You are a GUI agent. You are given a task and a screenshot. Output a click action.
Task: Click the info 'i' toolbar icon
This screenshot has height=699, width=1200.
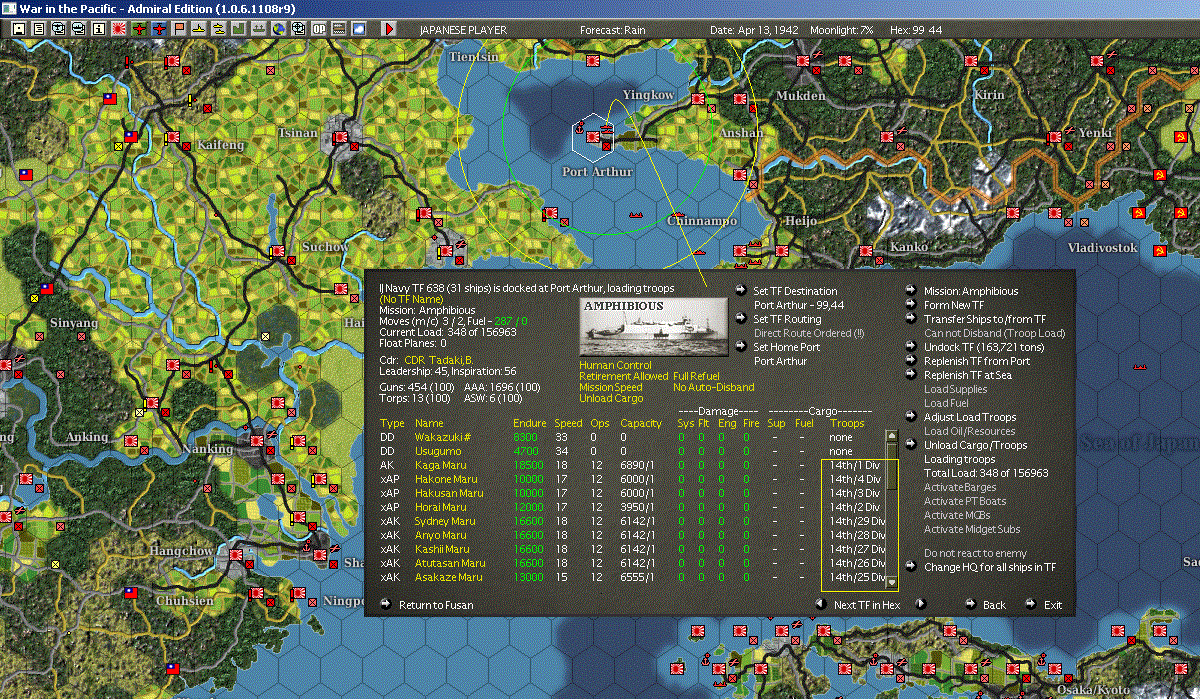click(x=99, y=29)
